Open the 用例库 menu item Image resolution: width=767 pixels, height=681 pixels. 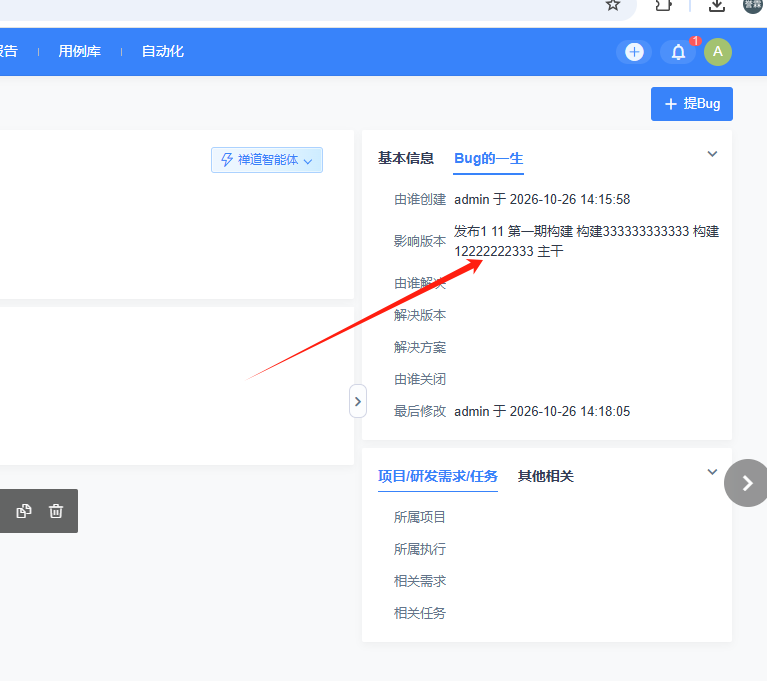[x=79, y=51]
